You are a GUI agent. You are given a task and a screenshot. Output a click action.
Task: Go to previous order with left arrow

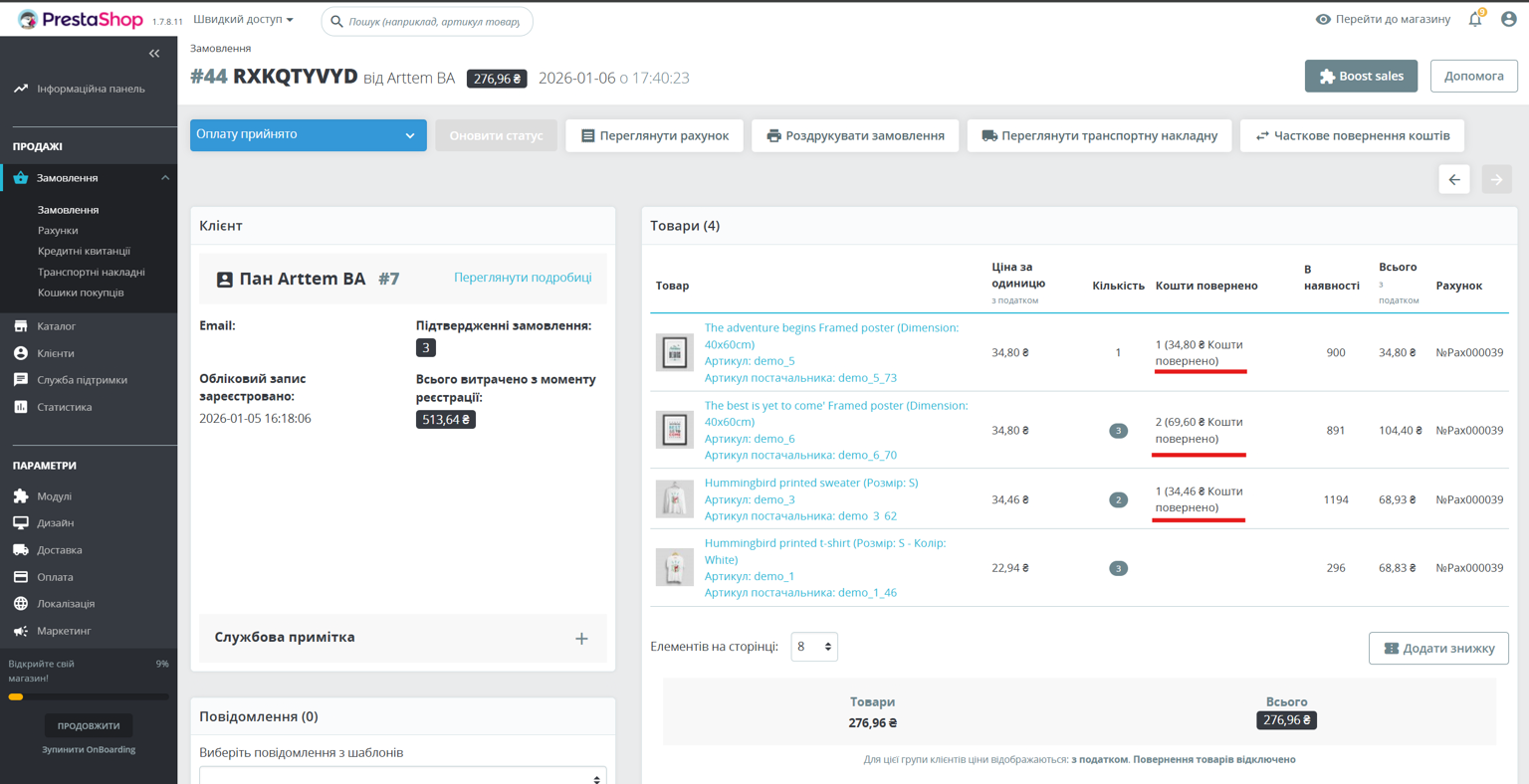[1453, 180]
